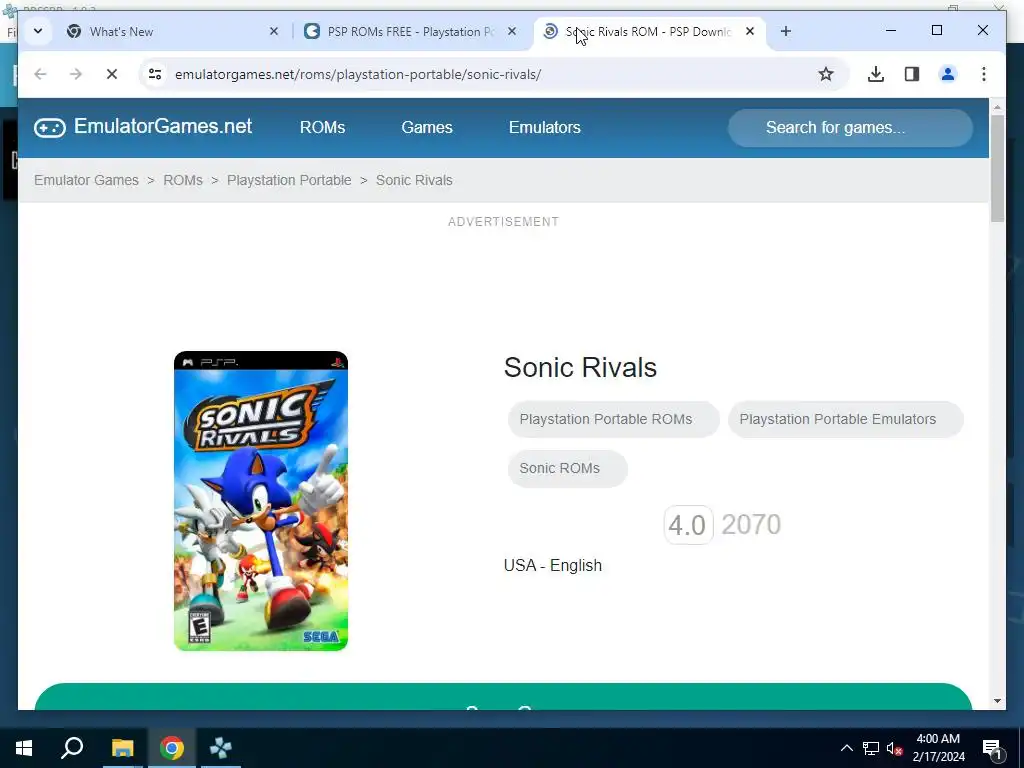This screenshot has width=1024, height=768.
Task: Open the Games menu
Action: [x=426, y=127]
